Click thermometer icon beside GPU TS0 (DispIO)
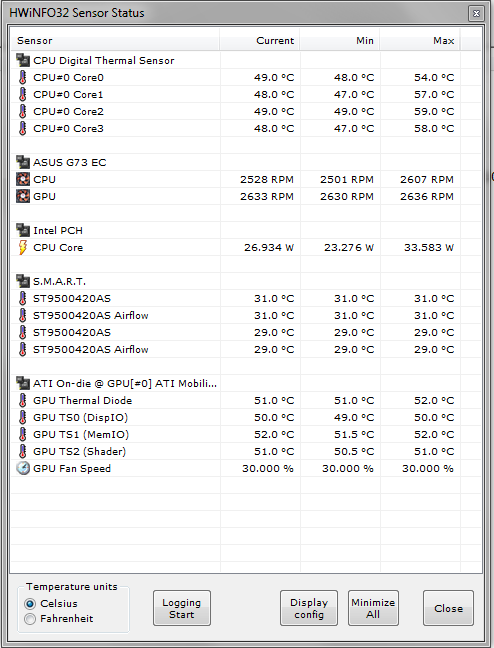 pyautogui.click(x=23, y=417)
